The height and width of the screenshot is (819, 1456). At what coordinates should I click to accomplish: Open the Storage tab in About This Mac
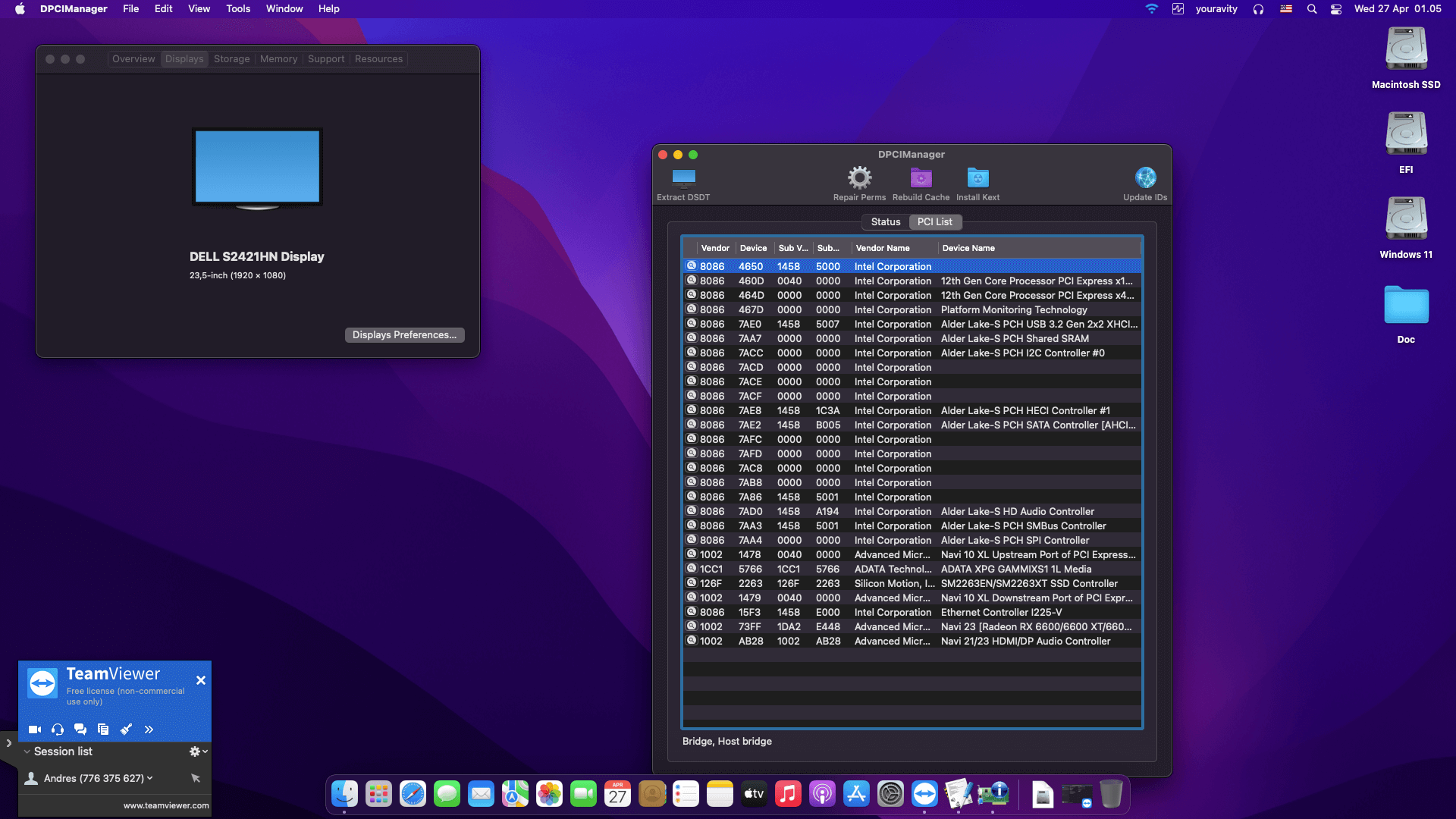point(231,59)
